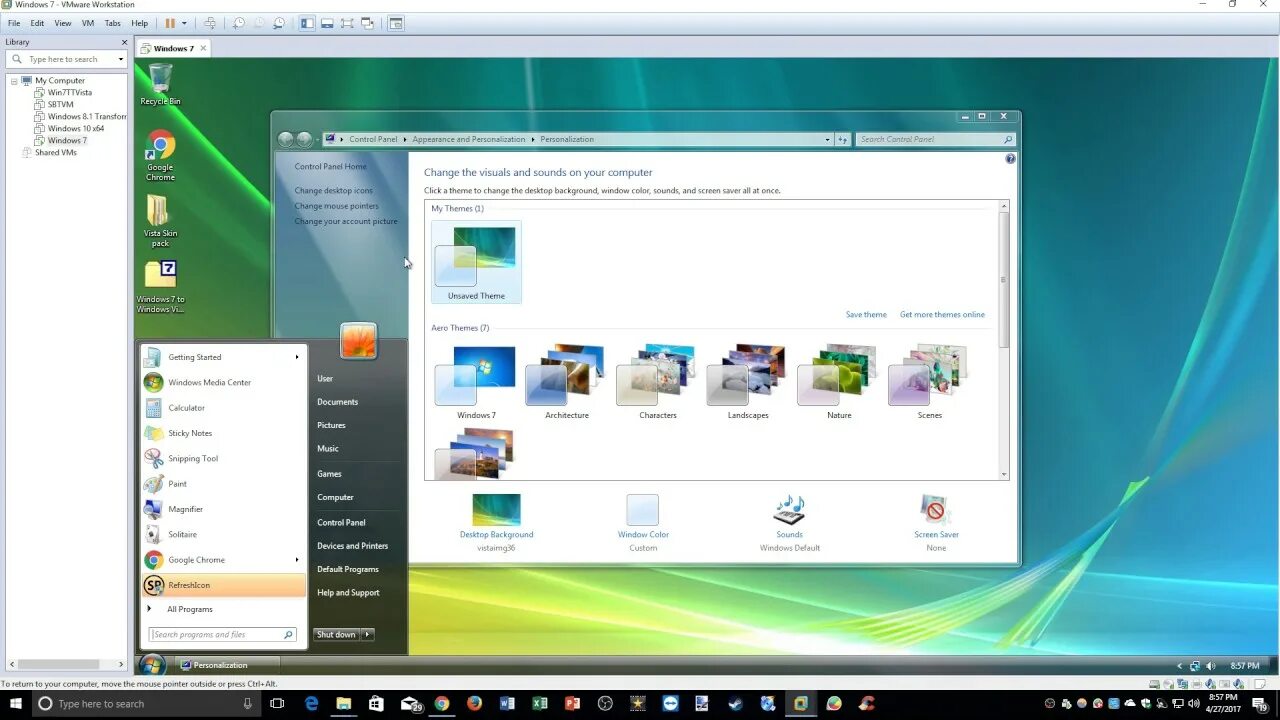Click the Personalization help question icon
This screenshot has width=1280, height=720.
tap(1010, 159)
